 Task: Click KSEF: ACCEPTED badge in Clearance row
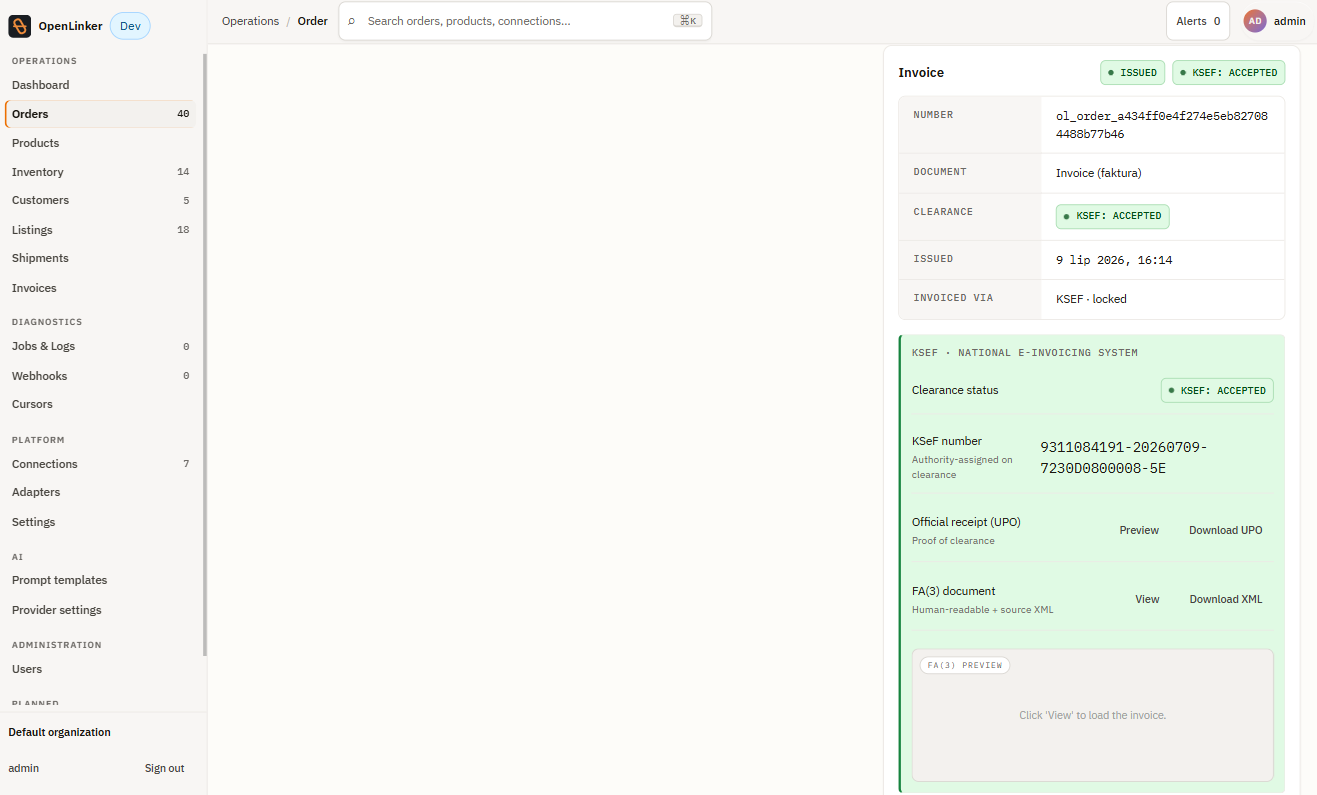1113,216
